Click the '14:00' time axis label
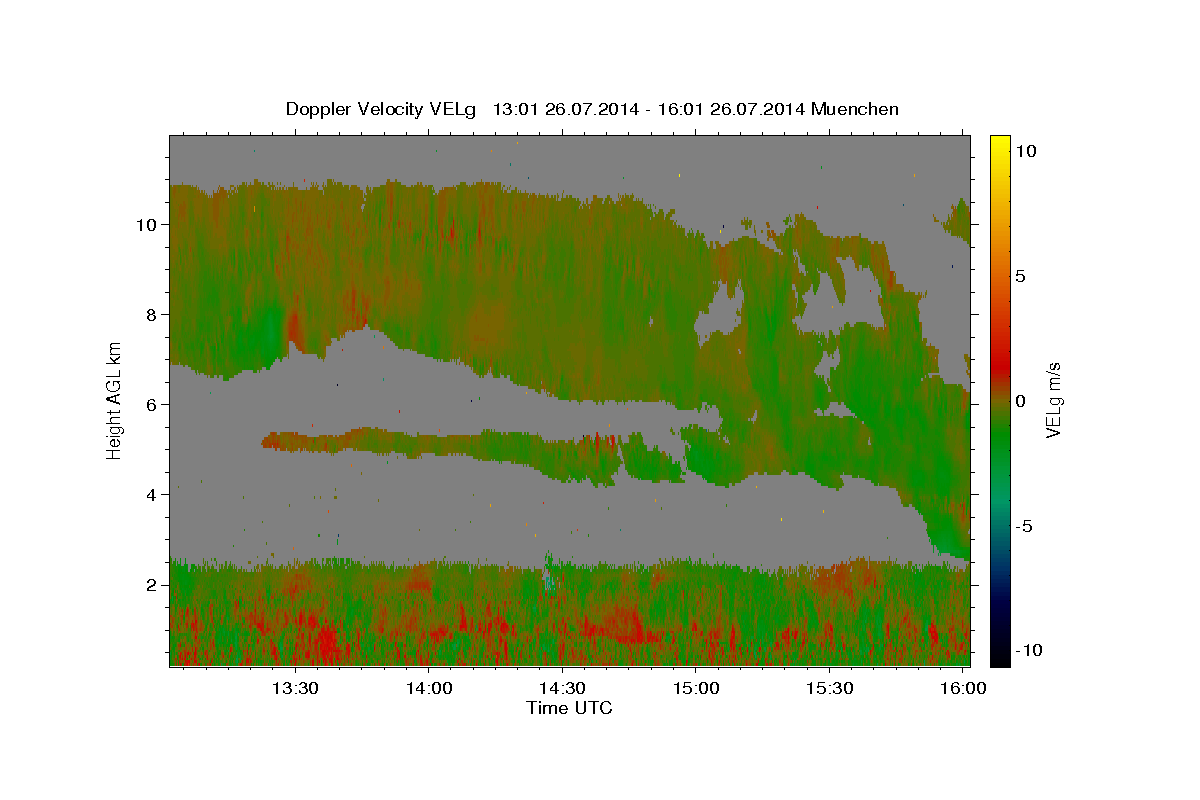Screen dimensions: 1200x800 (x=428, y=688)
